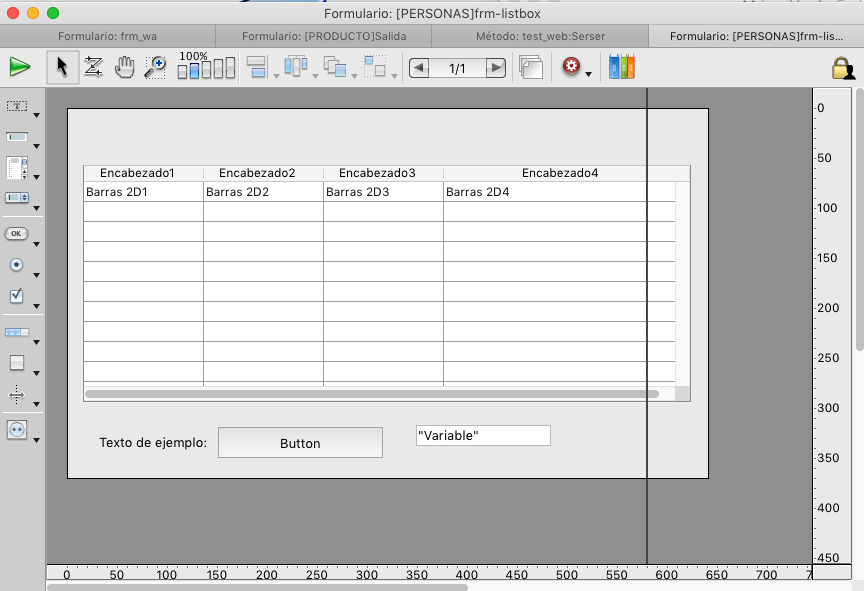Expand the arrow next to the splitter tool

pos(37,404)
